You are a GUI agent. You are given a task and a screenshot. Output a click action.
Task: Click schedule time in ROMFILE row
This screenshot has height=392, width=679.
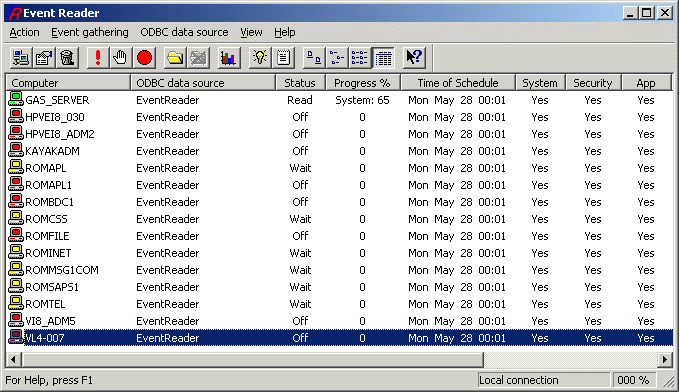(457, 236)
